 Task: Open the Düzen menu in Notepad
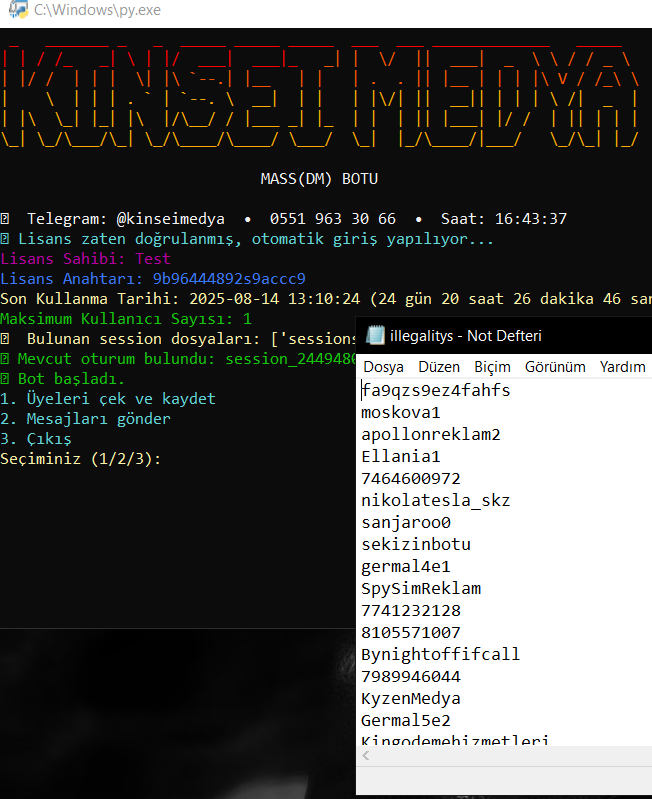click(x=439, y=367)
